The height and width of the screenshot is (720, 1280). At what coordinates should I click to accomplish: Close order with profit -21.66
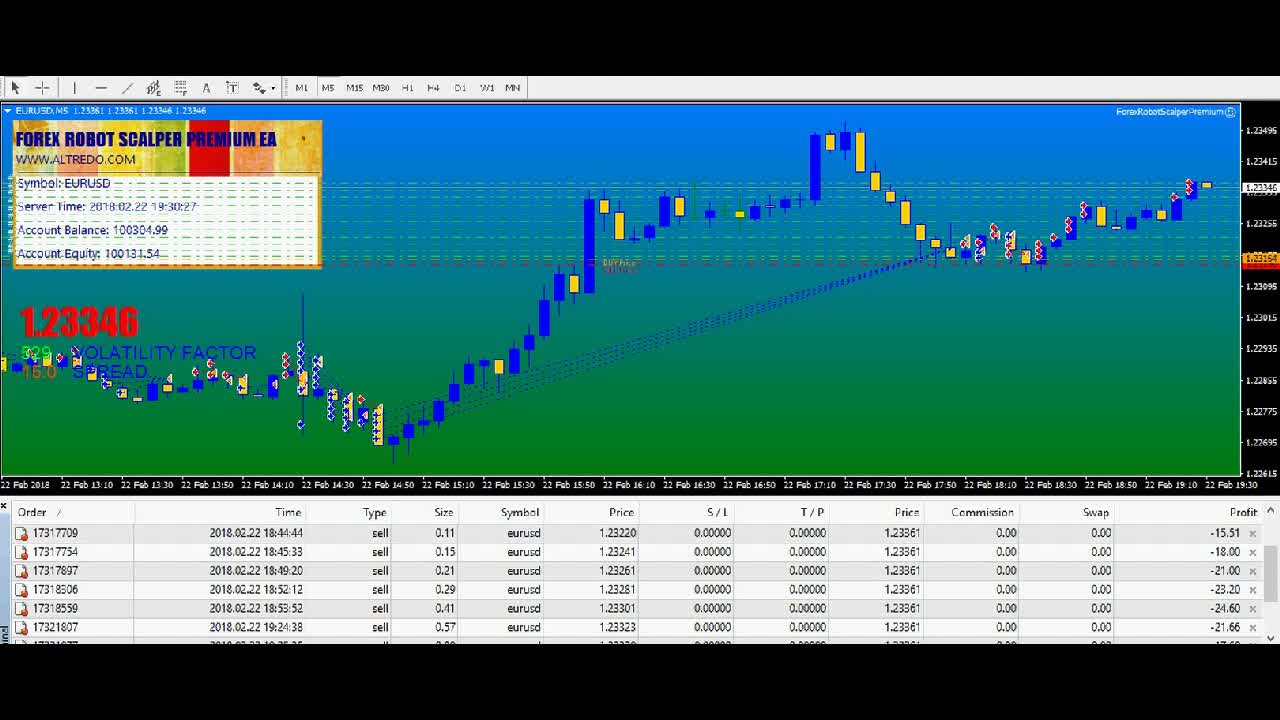[x=1252, y=627]
